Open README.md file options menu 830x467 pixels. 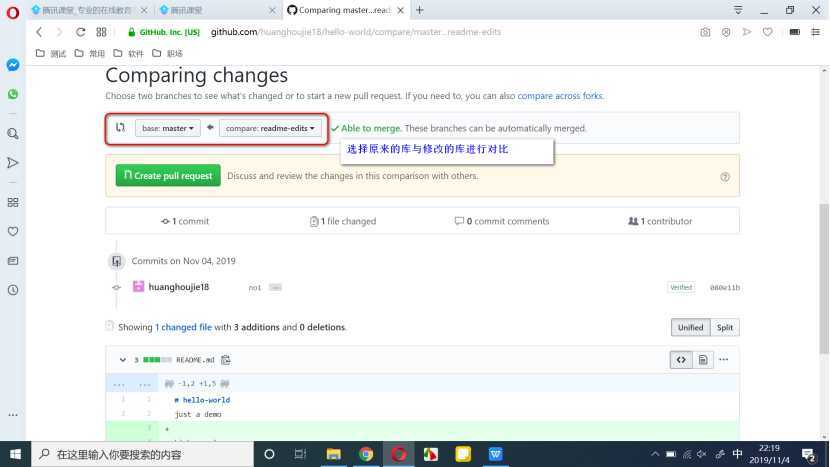tap(724, 360)
